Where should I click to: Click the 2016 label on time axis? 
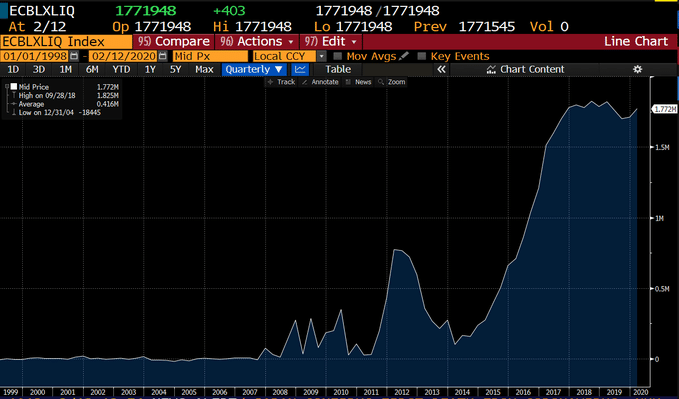point(523,392)
